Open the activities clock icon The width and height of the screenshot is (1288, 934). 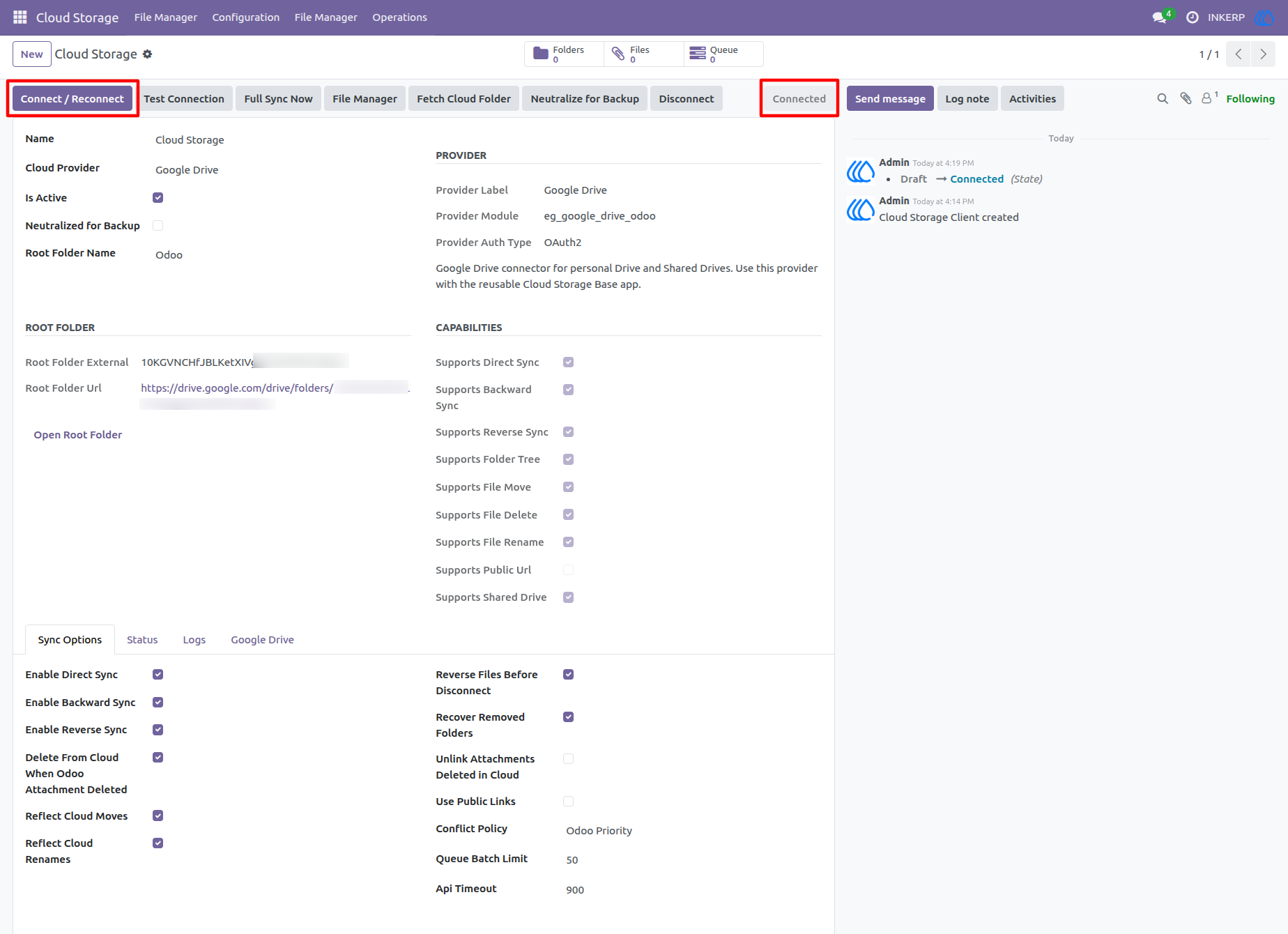click(1193, 17)
